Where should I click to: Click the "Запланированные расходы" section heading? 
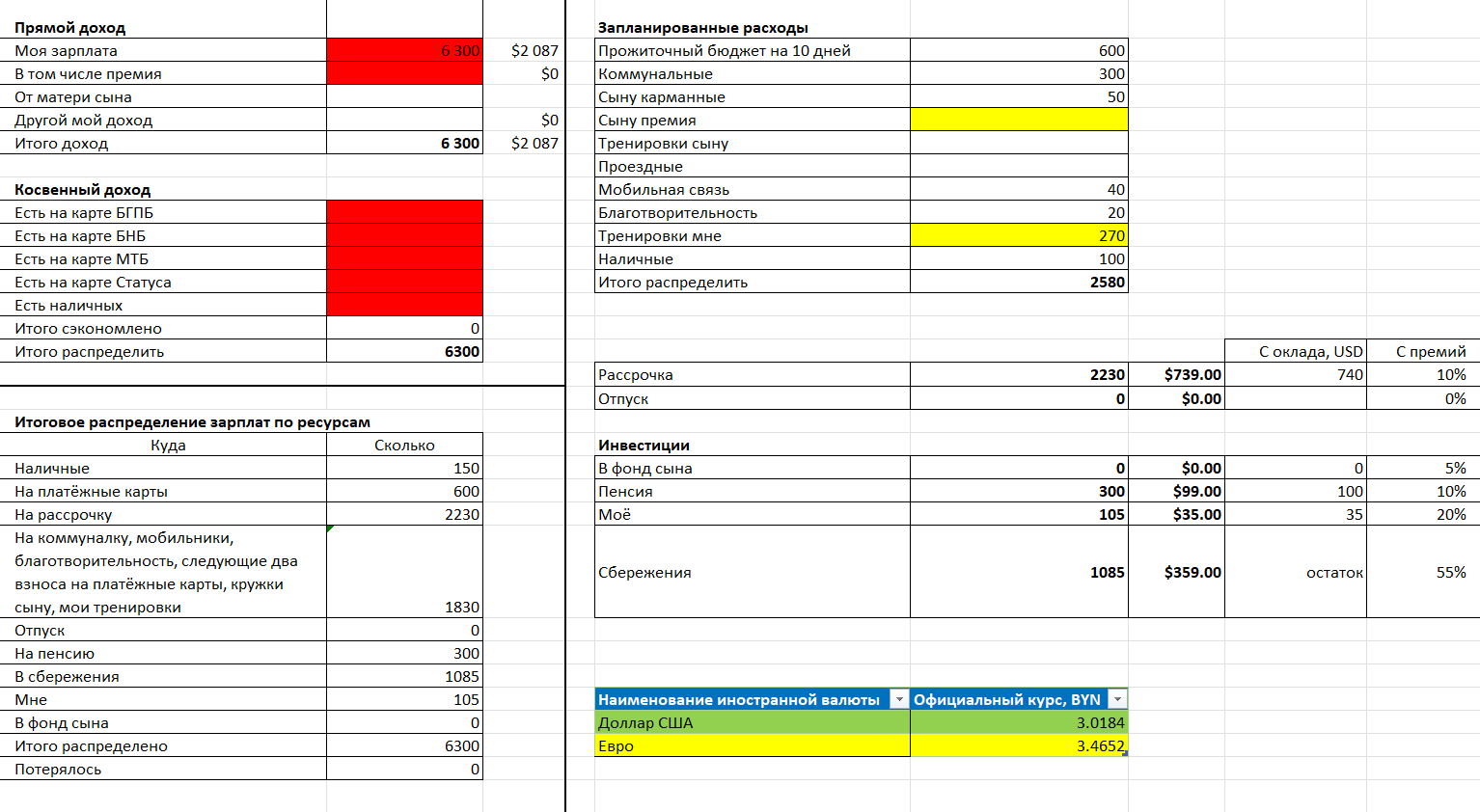tap(703, 28)
